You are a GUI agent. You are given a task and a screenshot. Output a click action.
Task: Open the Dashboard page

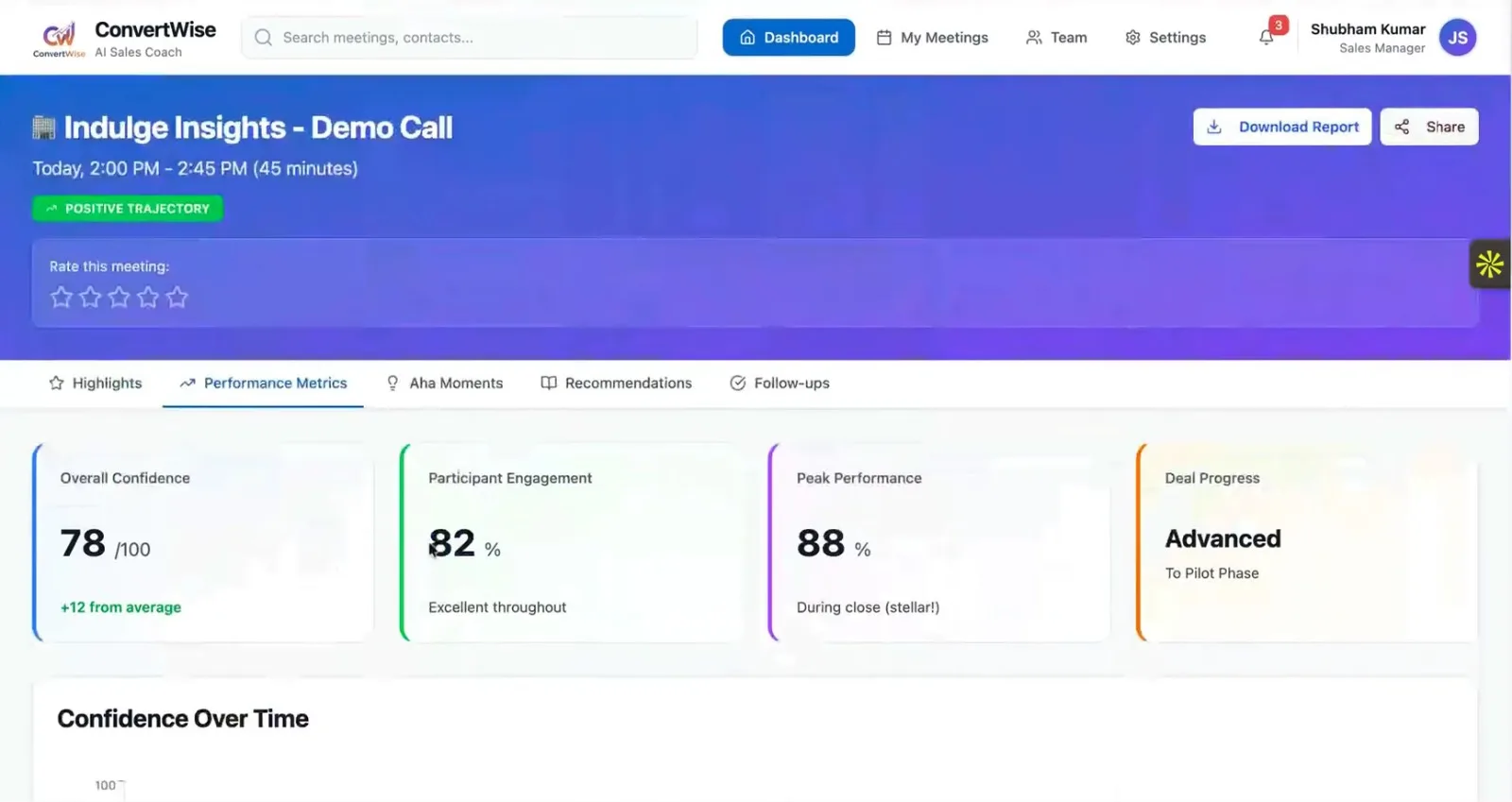click(788, 38)
